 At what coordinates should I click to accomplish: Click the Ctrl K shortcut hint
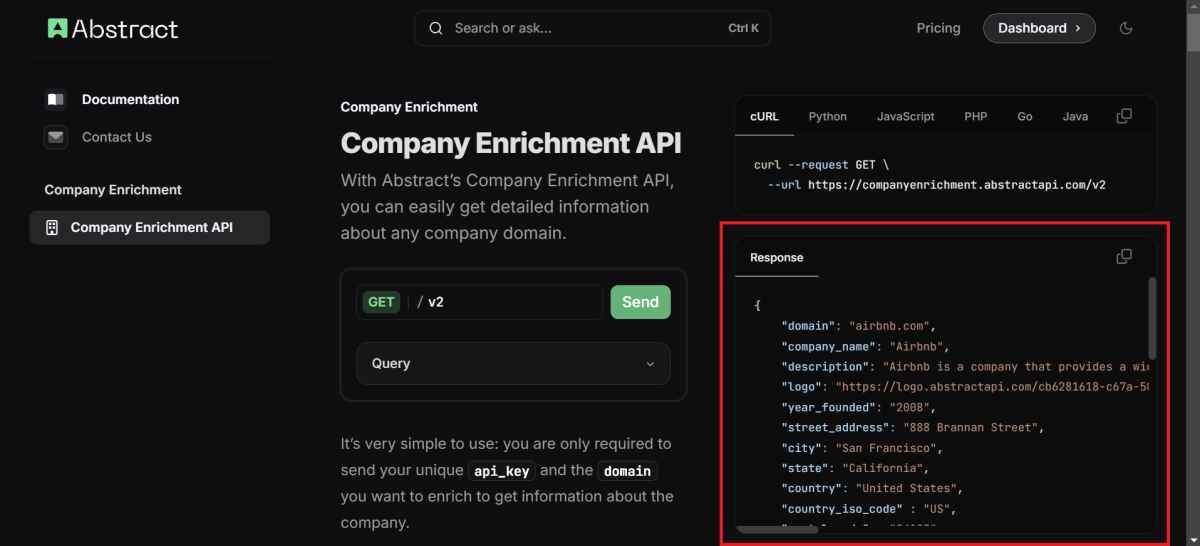pyautogui.click(x=743, y=28)
